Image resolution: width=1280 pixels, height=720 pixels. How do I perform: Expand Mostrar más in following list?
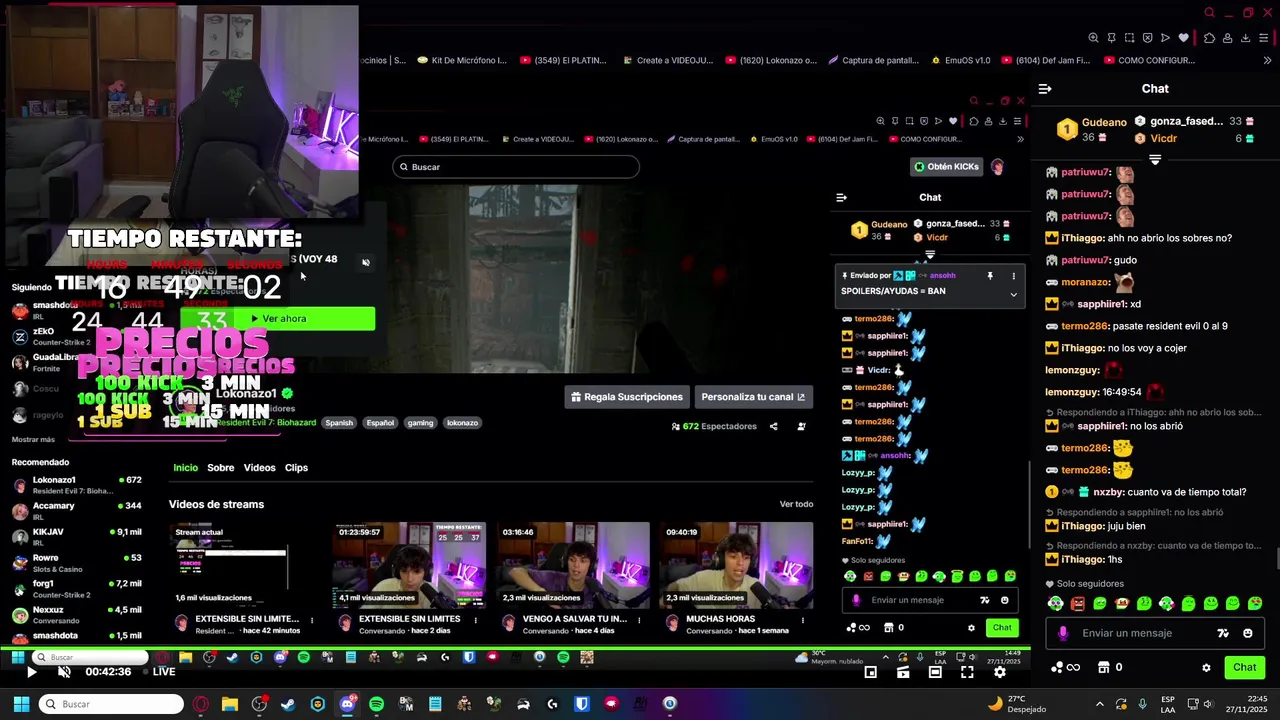[33, 439]
